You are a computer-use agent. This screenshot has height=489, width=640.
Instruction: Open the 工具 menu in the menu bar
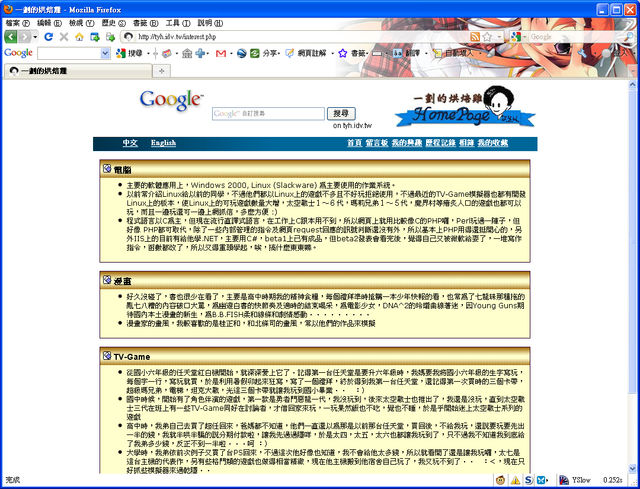[173, 21]
